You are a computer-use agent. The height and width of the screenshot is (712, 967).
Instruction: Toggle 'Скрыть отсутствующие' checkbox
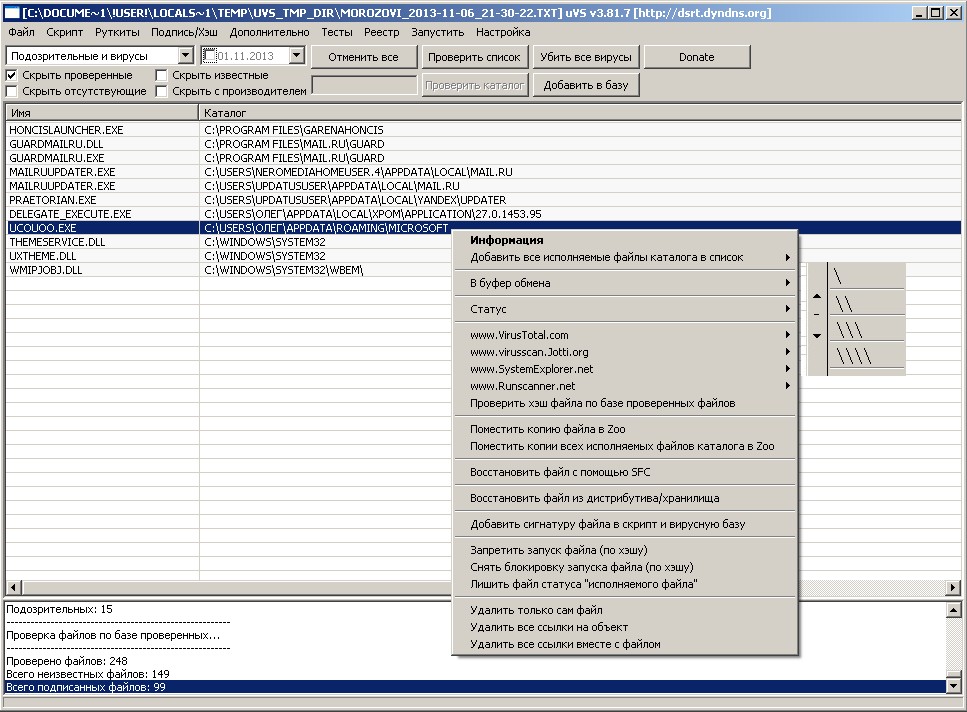(x=12, y=91)
